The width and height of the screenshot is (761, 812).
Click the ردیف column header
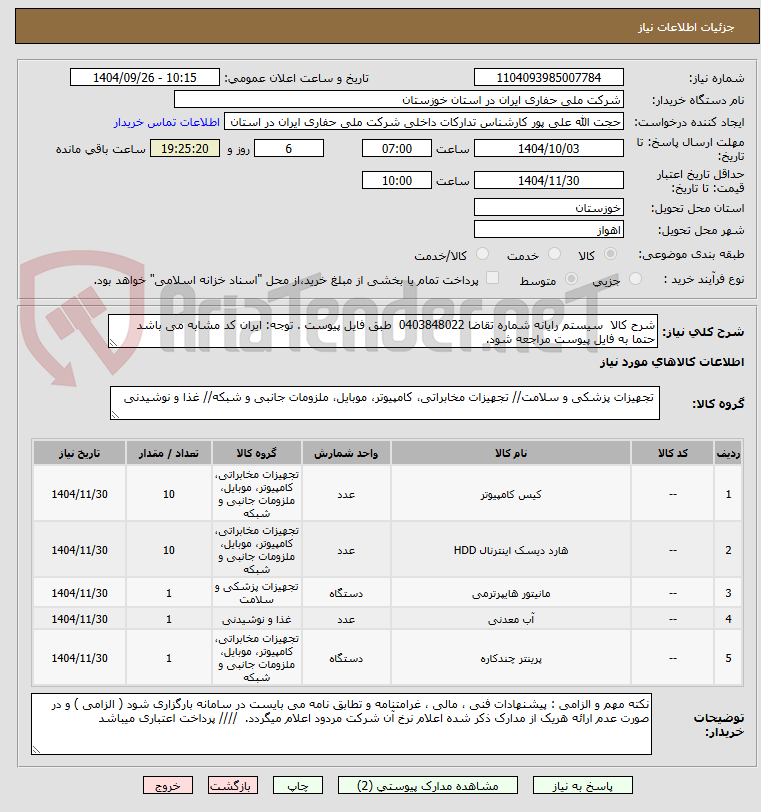728,453
